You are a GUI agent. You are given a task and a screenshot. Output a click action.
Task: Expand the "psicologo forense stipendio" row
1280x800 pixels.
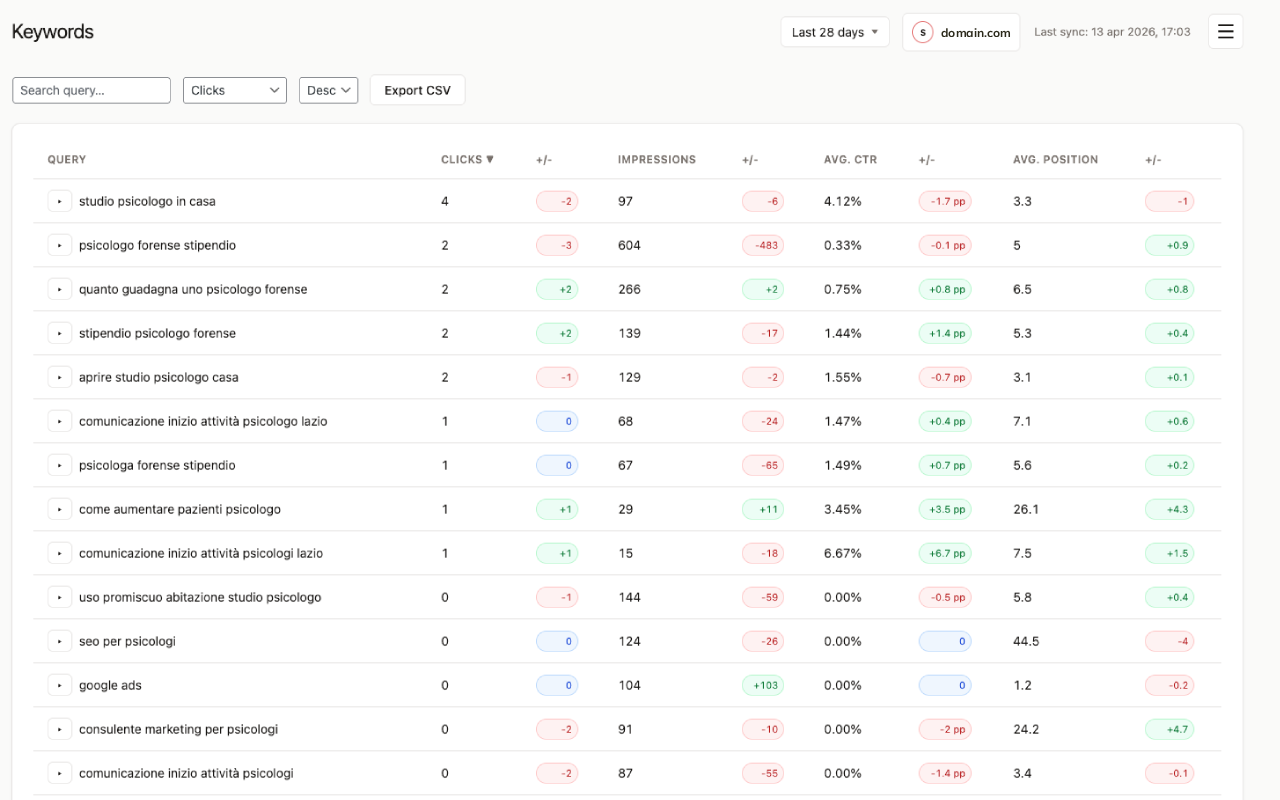(x=59, y=245)
